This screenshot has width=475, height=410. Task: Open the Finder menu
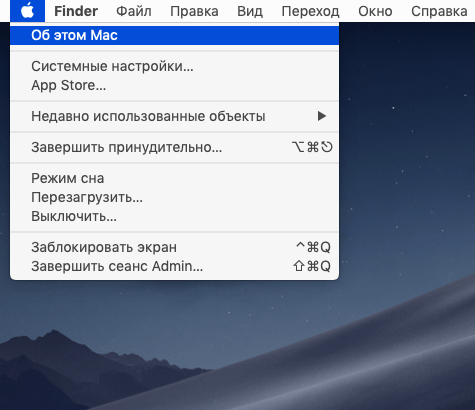tap(76, 11)
